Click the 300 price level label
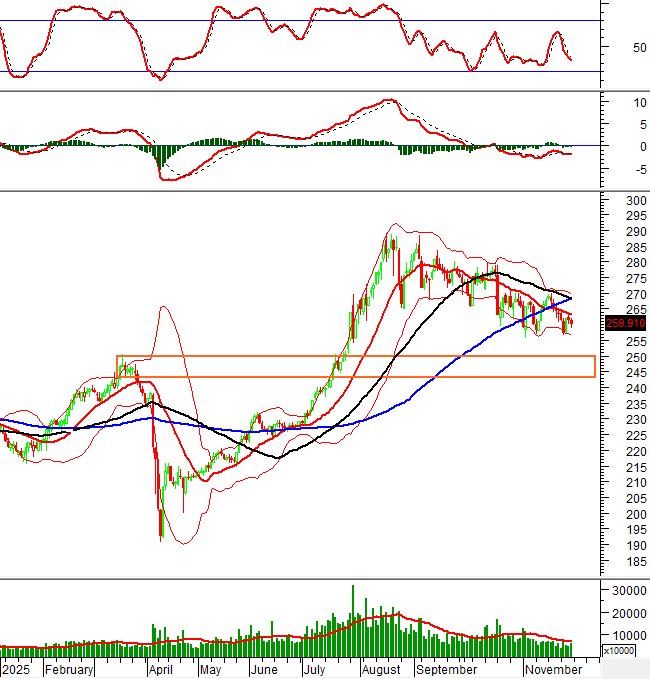650x679 pixels. pos(634,201)
